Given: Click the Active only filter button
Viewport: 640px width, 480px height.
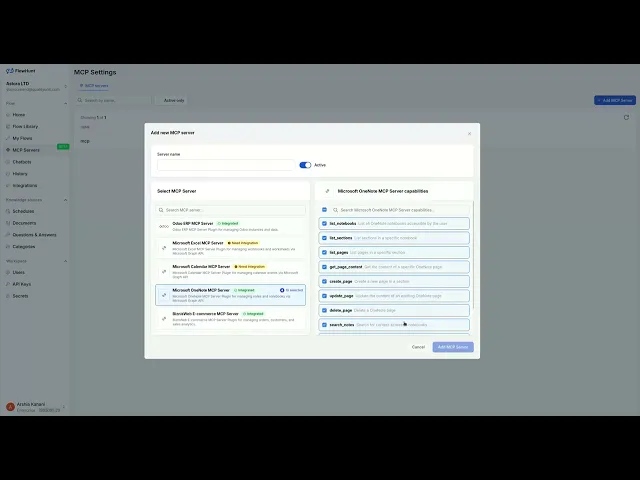Looking at the screenshot, I should 173,100.
